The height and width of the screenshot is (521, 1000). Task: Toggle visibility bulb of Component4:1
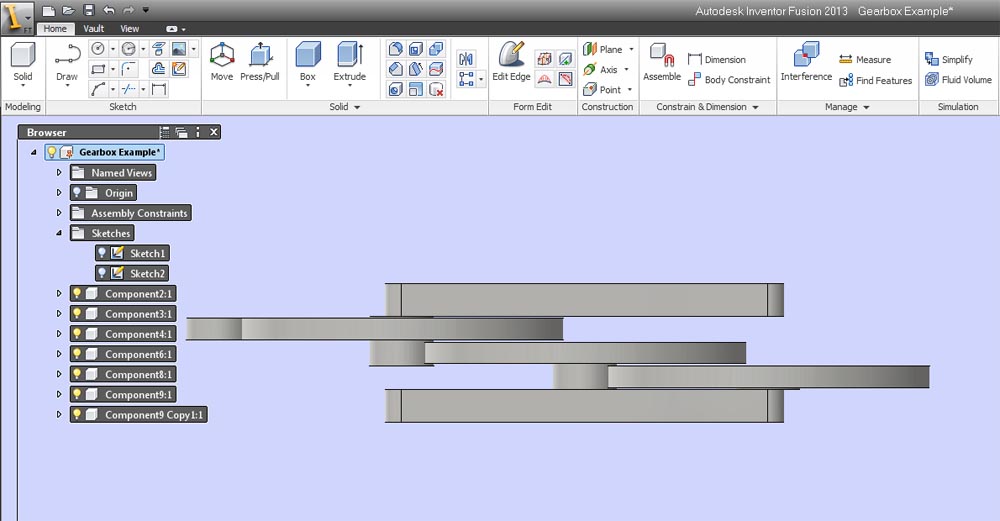pos(77,334)
